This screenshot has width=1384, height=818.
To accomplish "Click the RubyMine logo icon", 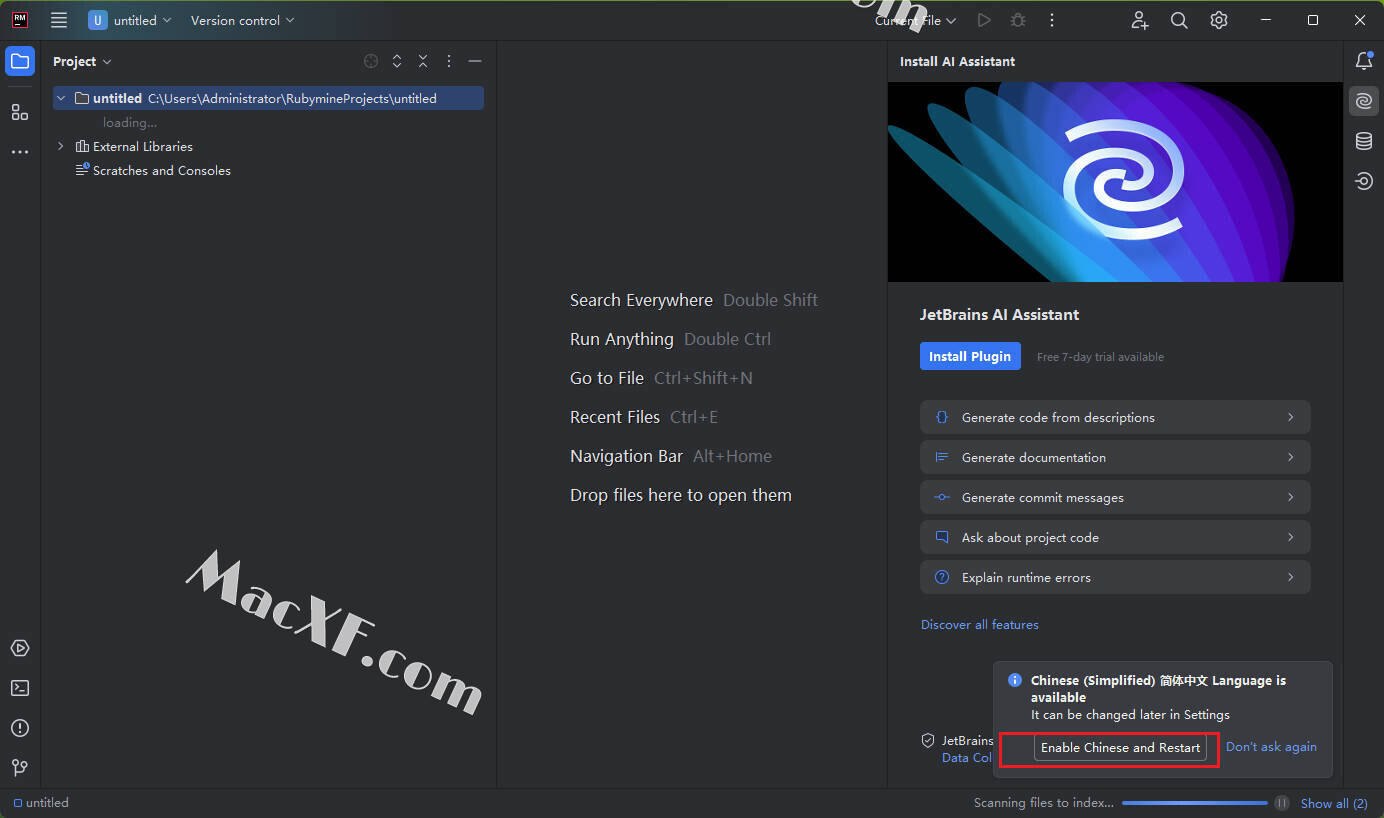I will tap(20, 20).
